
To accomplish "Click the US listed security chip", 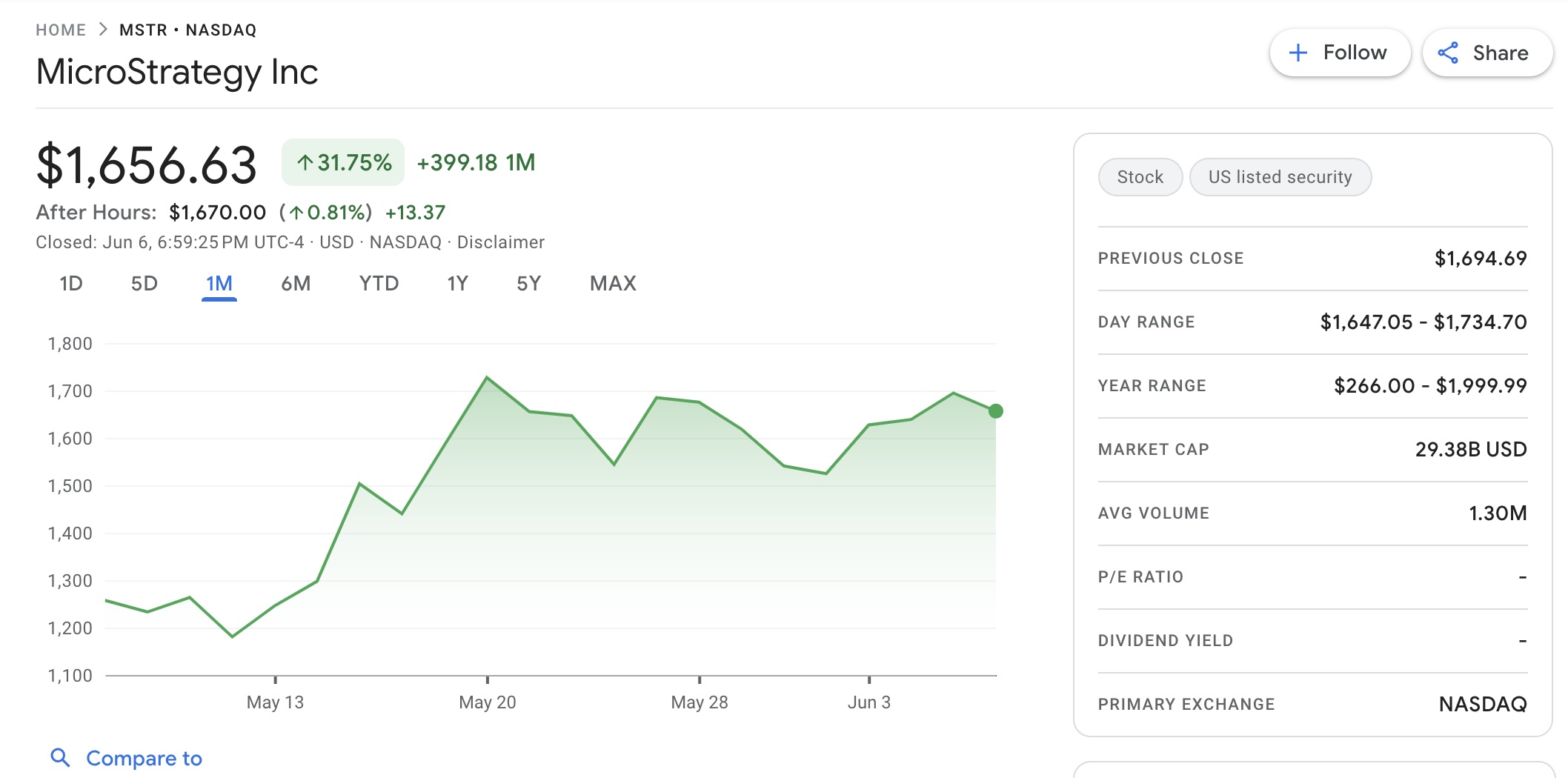I will (1280, 177).
